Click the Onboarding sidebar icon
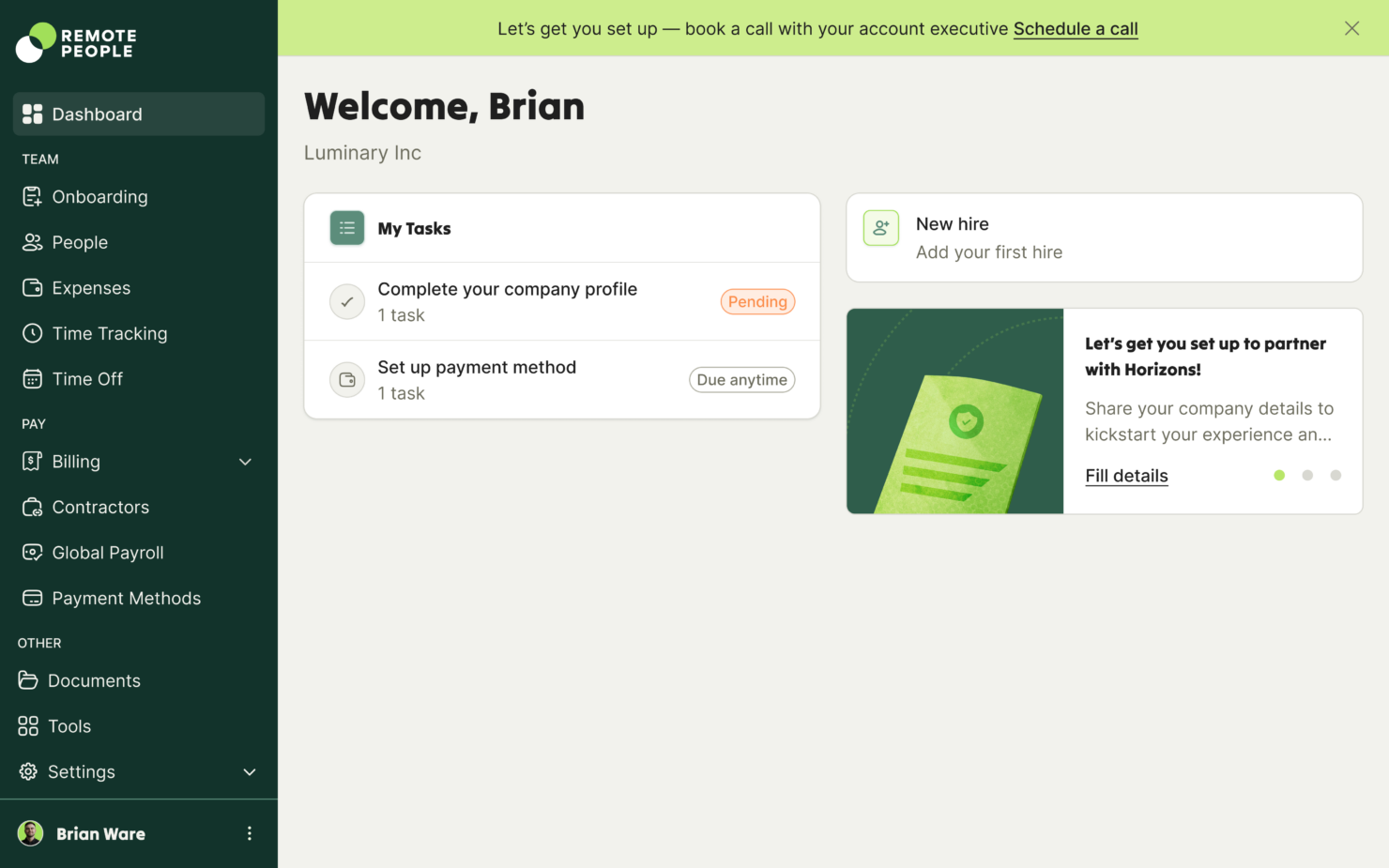 32,197
